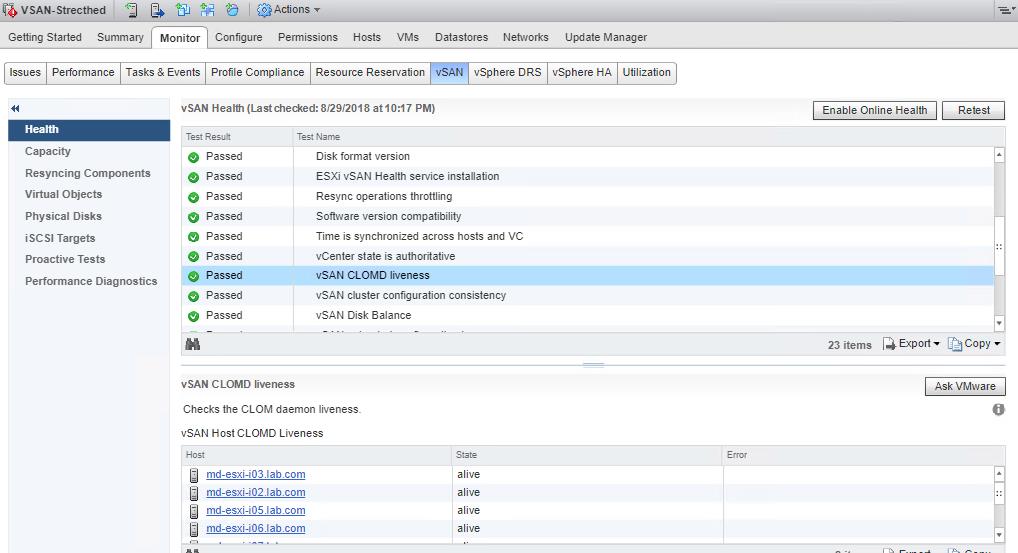The width and height of the screenshot is (1018, 553).
Task: Select the vCenter state is authoritative row
Action: (x=588, y=256)
